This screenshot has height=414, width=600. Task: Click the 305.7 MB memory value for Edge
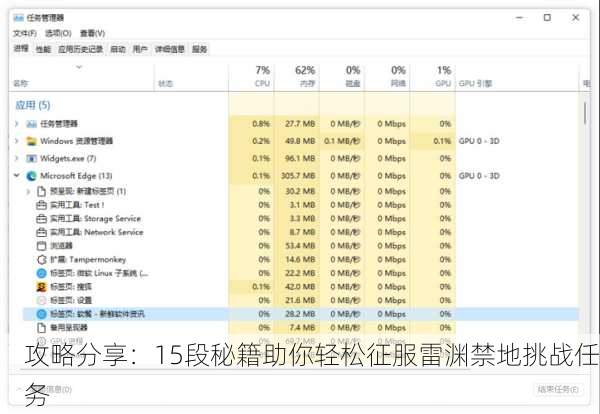click(x=297, y=176)
